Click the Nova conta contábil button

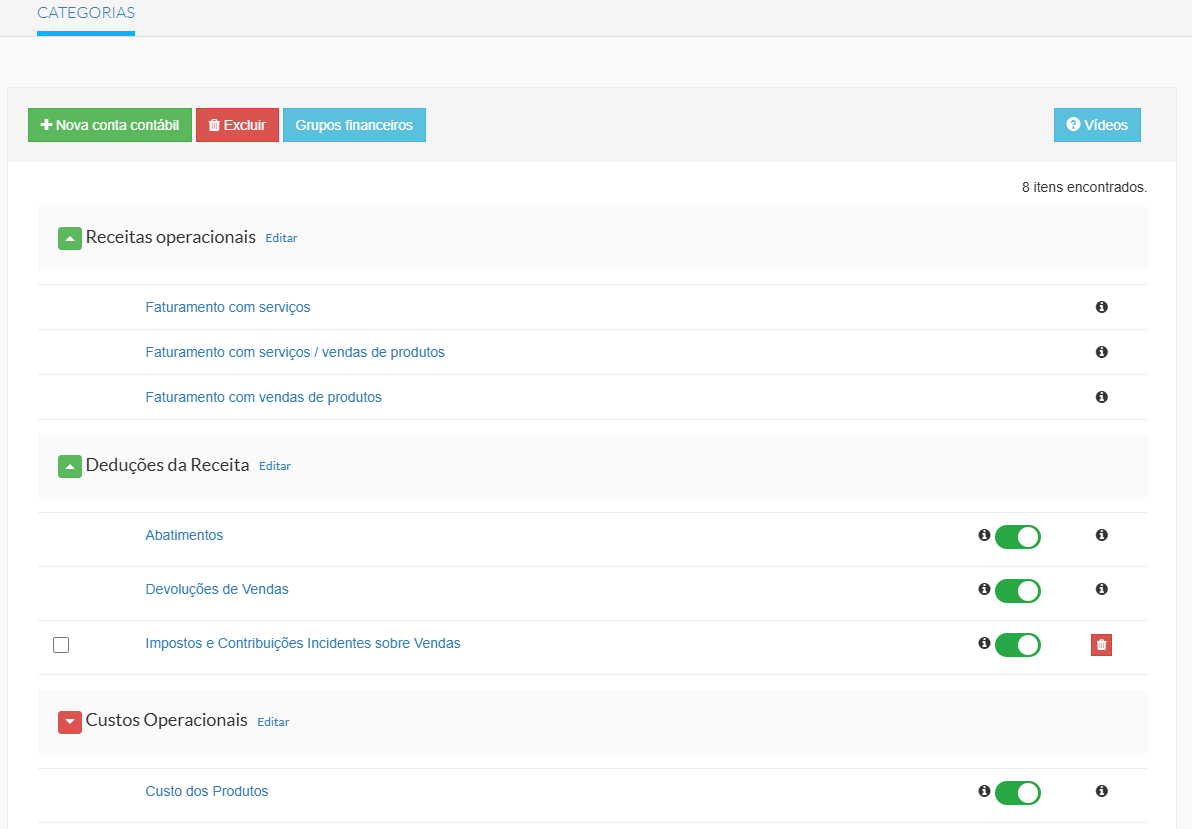coord(110,125)
